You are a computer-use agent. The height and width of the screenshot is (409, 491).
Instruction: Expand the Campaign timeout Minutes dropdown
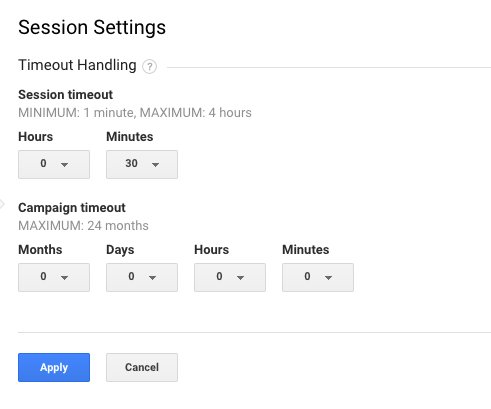318,277
